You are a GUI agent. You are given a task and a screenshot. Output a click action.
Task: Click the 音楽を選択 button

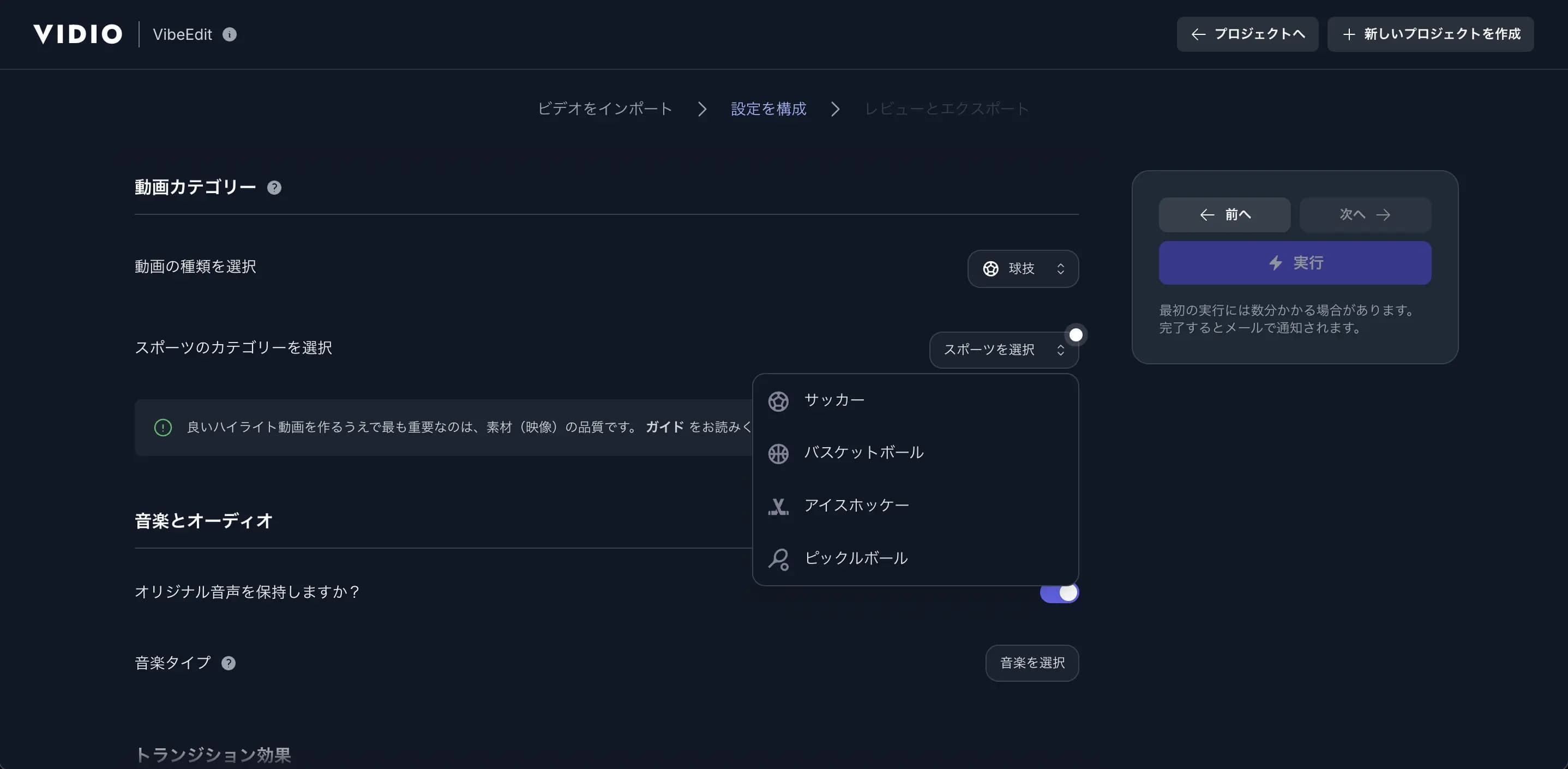coord(1032,663)
